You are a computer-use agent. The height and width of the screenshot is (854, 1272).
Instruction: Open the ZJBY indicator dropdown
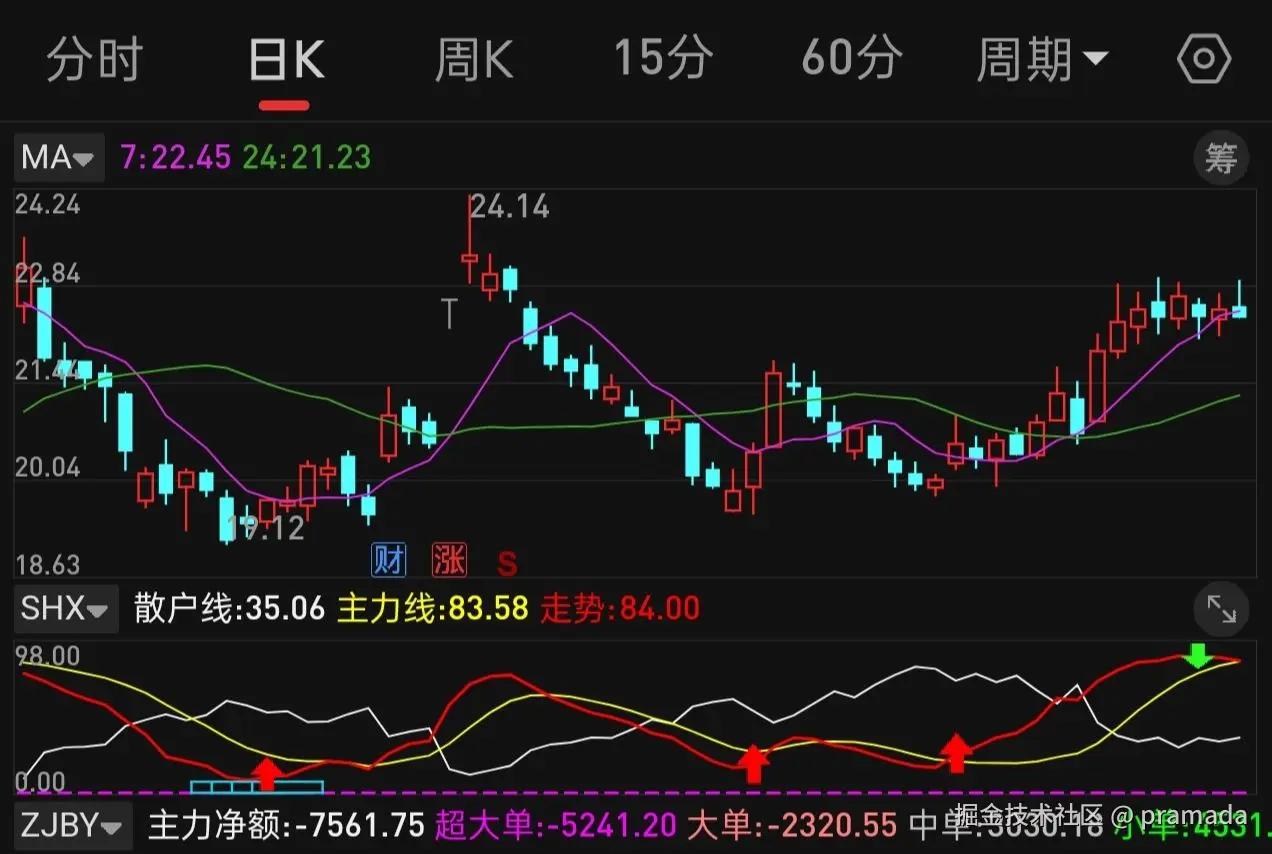click(74, 826)
